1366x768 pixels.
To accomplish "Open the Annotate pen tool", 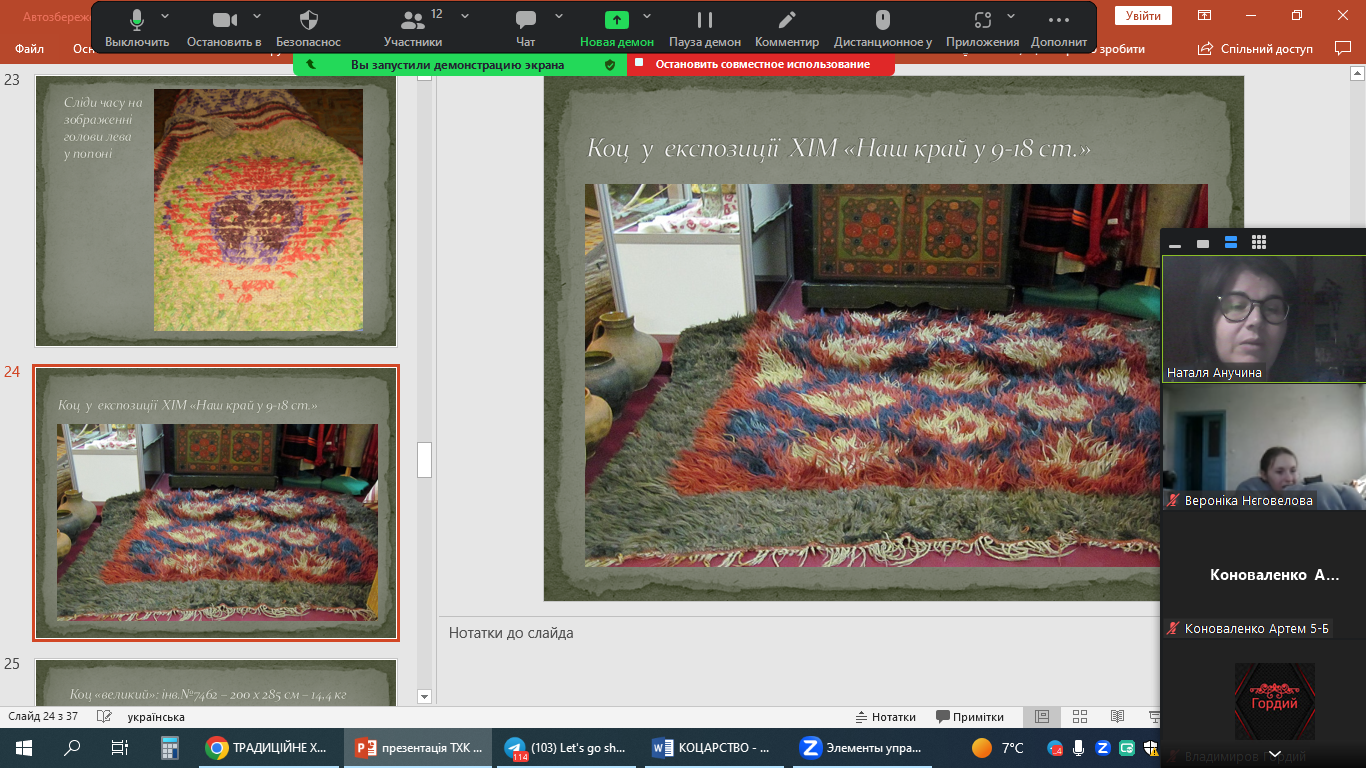I will [787, 28].
